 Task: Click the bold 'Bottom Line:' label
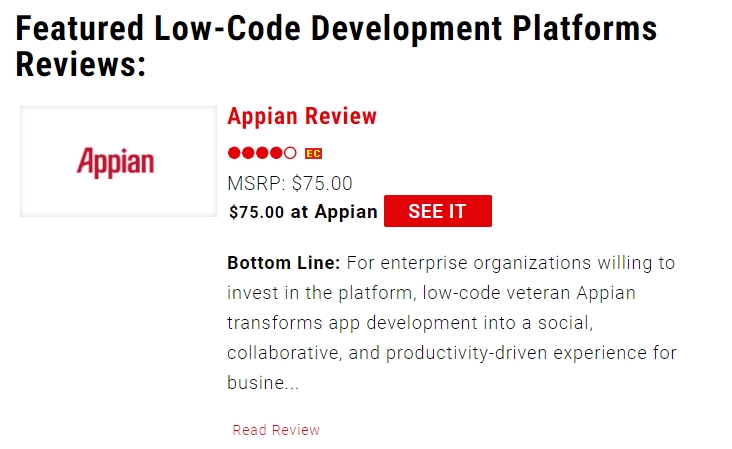click(x=284, y=263)
